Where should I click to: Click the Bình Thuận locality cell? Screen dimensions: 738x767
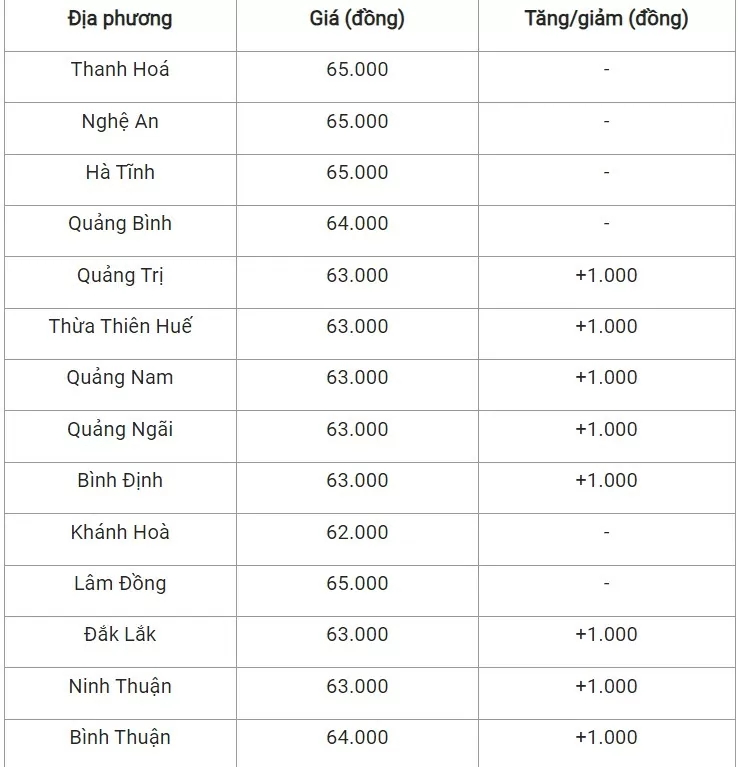click(x=120, y=738)
